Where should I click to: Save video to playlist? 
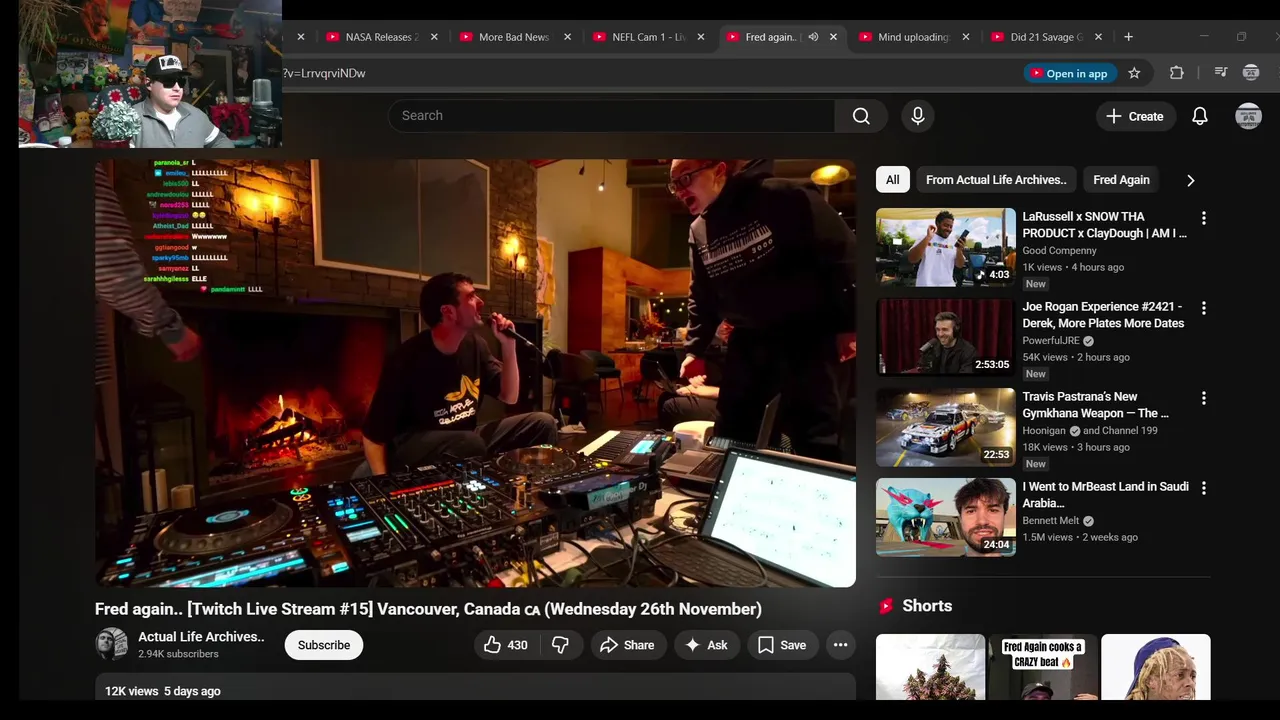point(782,645)
